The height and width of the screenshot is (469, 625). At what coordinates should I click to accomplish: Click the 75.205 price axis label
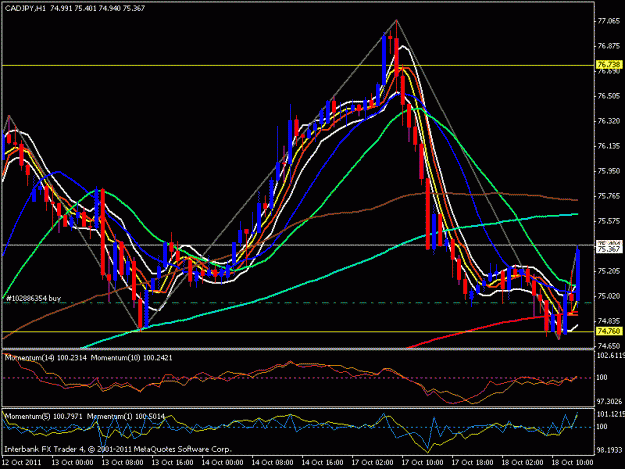pyautogui.click(x=609, y=271)
